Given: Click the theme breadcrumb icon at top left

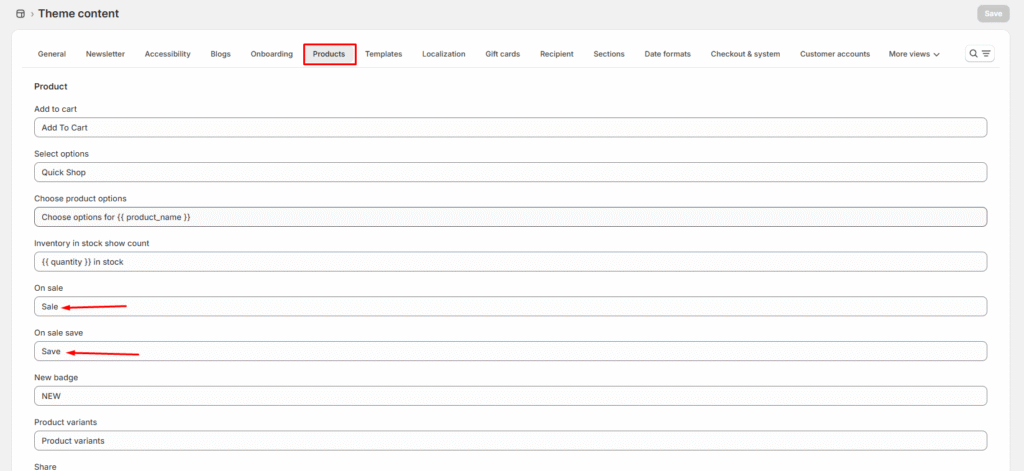Looking at the screenshot, I should pyautogui.click(x=20, y=14).
